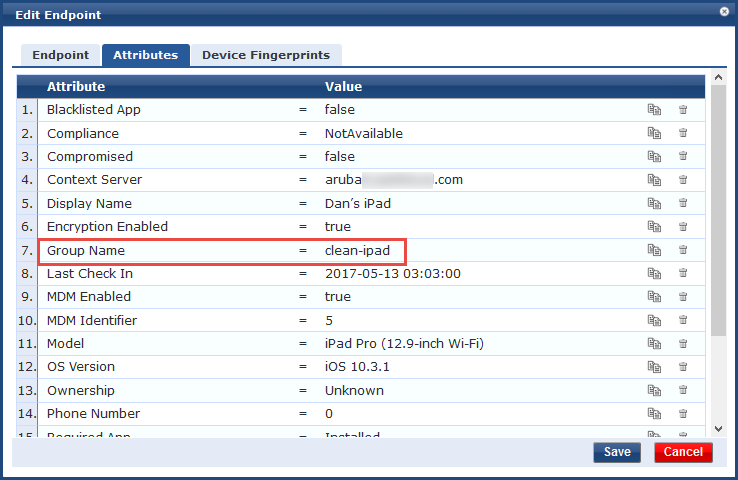The width and height of the screenshot is (738, 480).
Task: Click the MDM Enabled attribute name
Action: click(89, 296)
